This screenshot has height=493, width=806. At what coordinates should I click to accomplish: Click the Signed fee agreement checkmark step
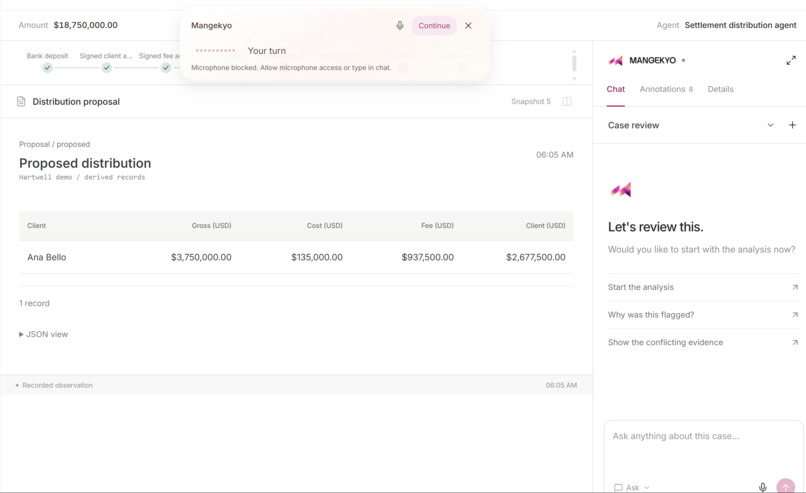[166, 67]
